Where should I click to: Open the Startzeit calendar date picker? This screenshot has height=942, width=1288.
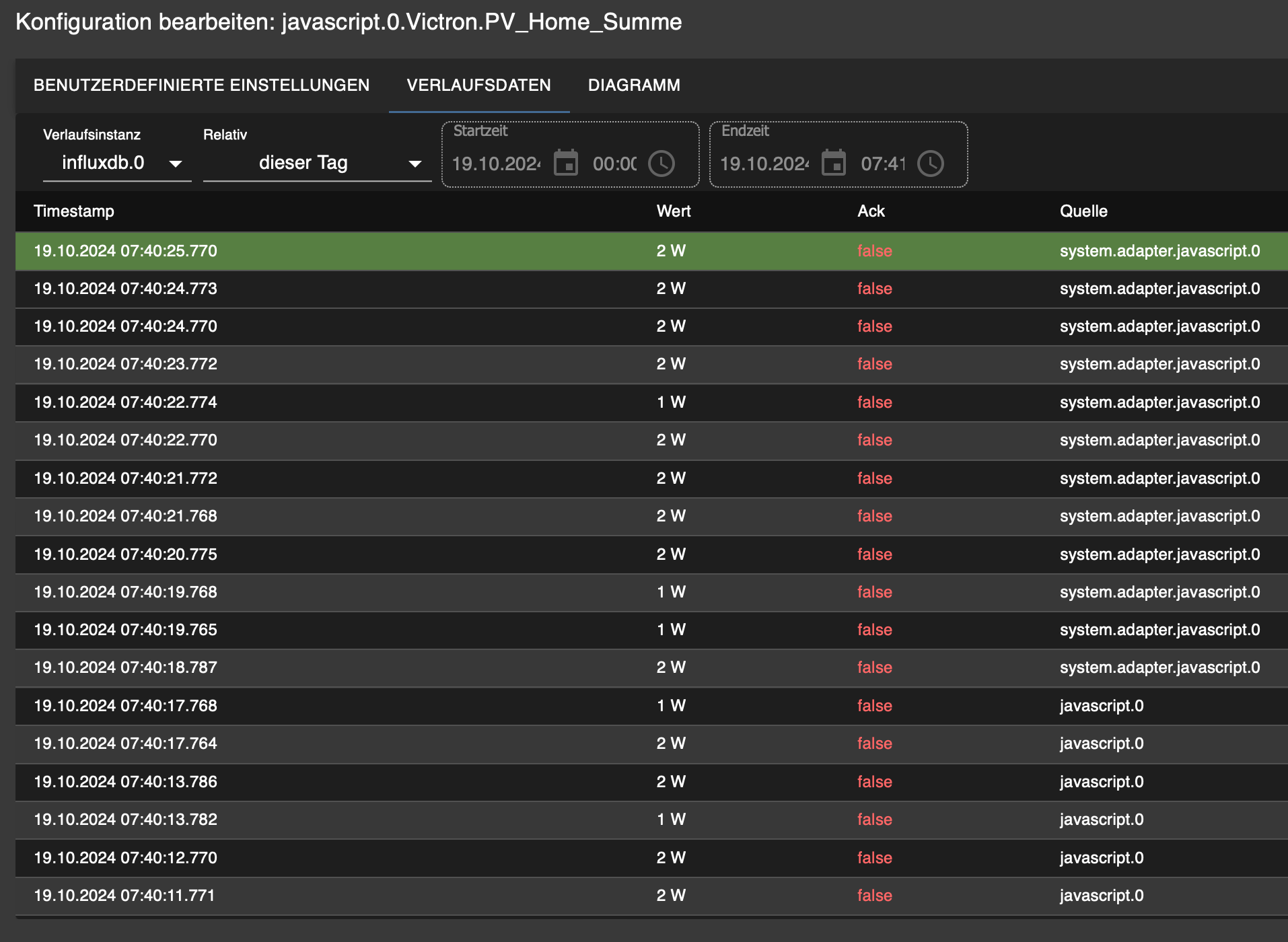(565, 164)
